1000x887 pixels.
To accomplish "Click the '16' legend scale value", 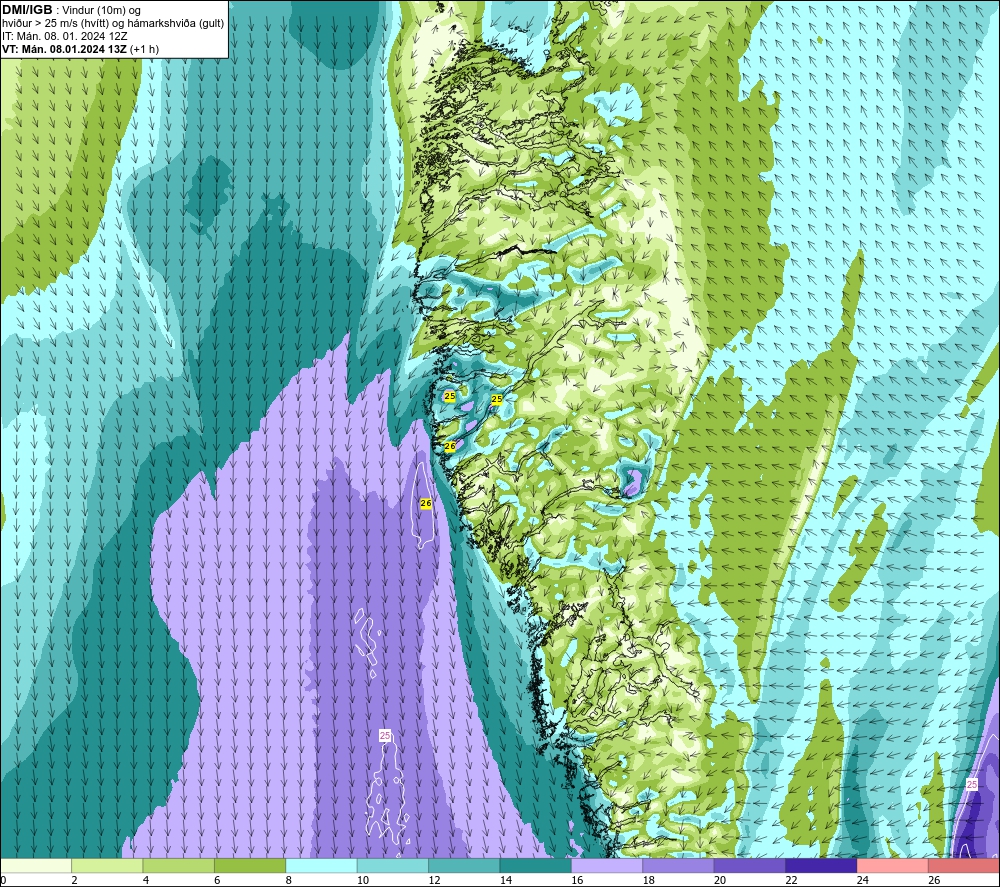I will pos(577,880).
